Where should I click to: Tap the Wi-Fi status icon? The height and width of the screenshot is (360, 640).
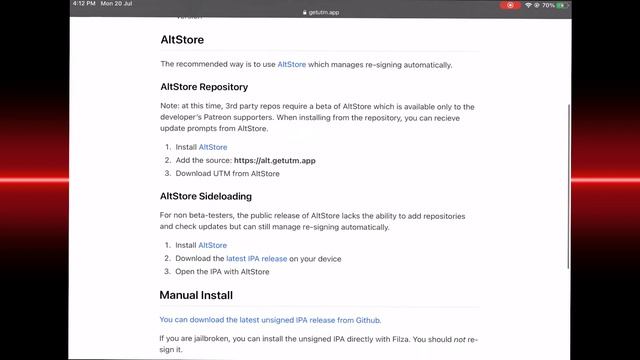[528, 5]
